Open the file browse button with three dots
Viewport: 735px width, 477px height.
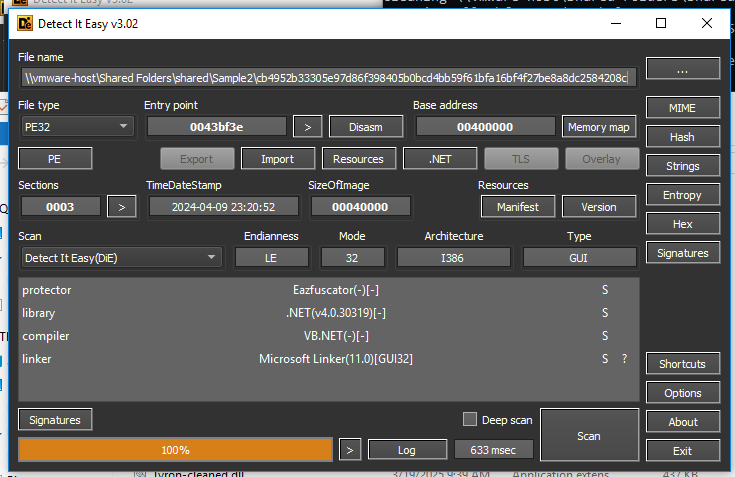(682, 69)
